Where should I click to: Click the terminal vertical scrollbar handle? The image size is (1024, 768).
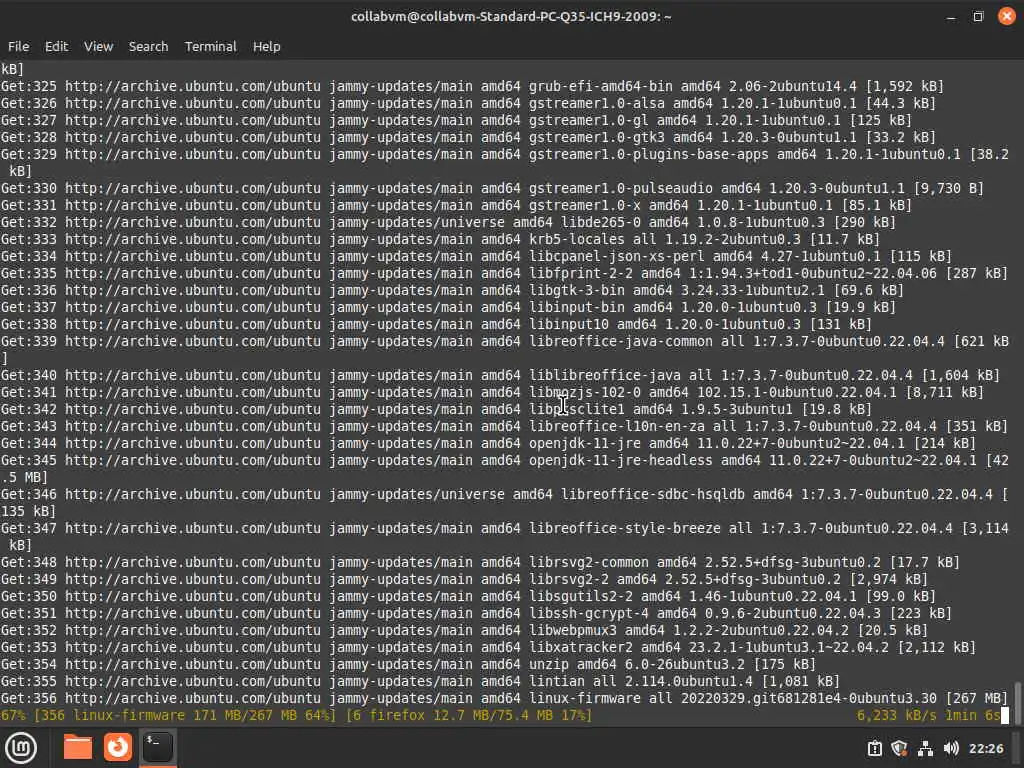click(1017, 701)
